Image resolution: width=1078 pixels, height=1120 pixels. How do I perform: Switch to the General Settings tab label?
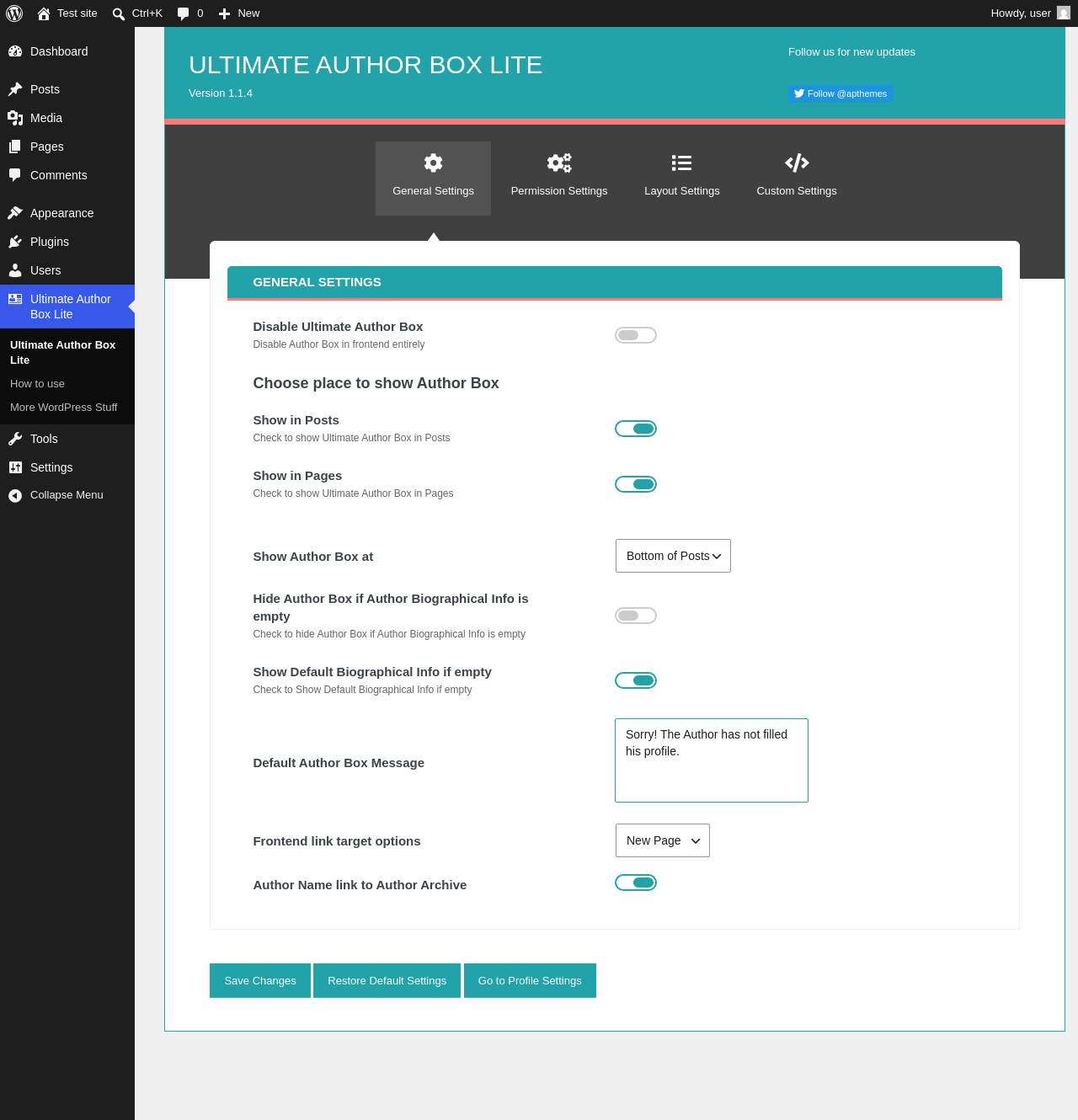point(433,191)
